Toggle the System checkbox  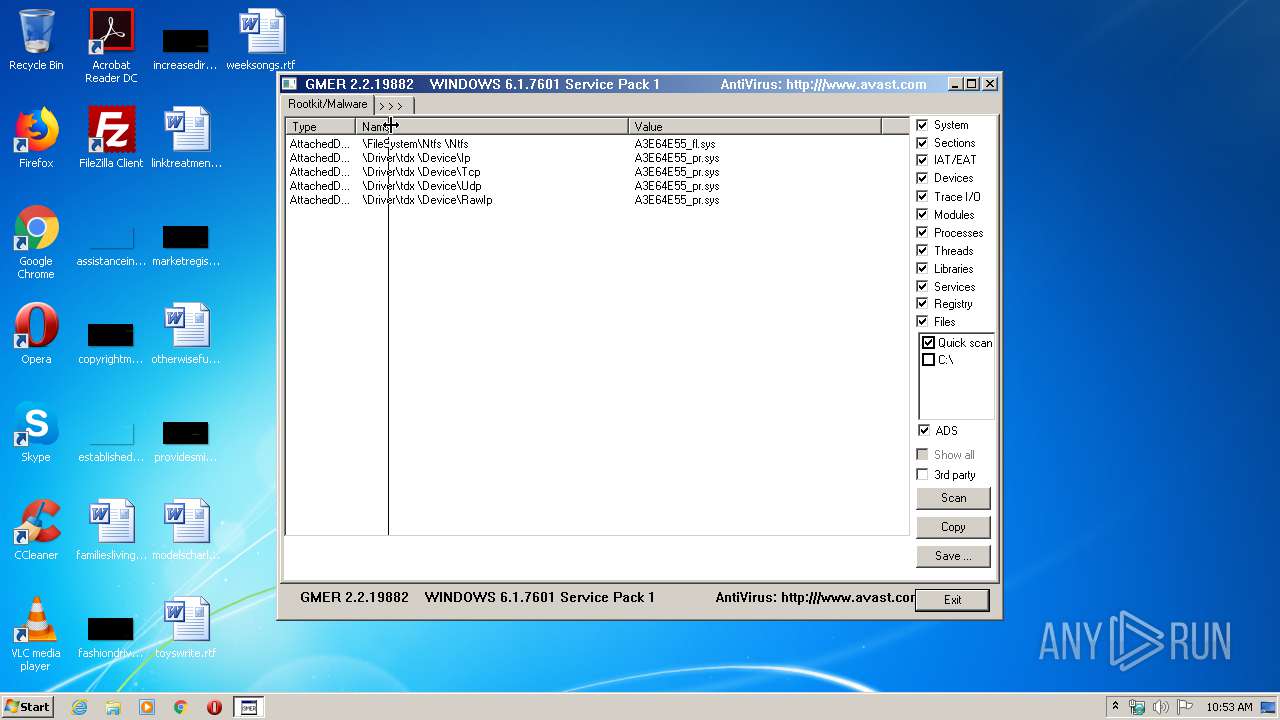tap(922, 125)
